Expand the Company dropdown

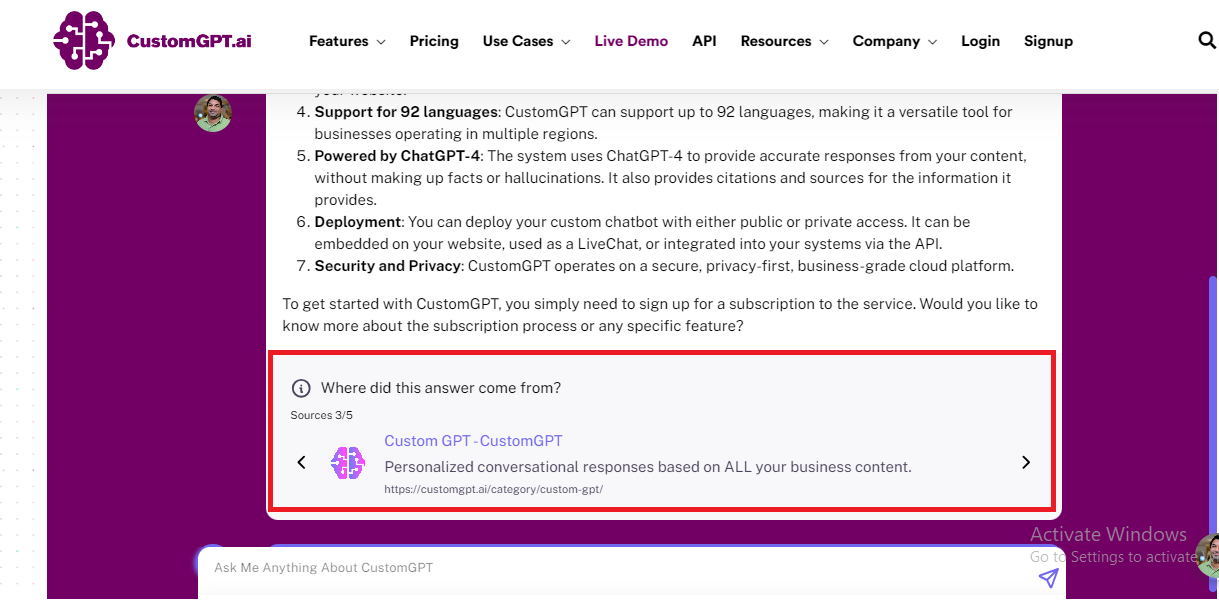click(x=894, y=41)
